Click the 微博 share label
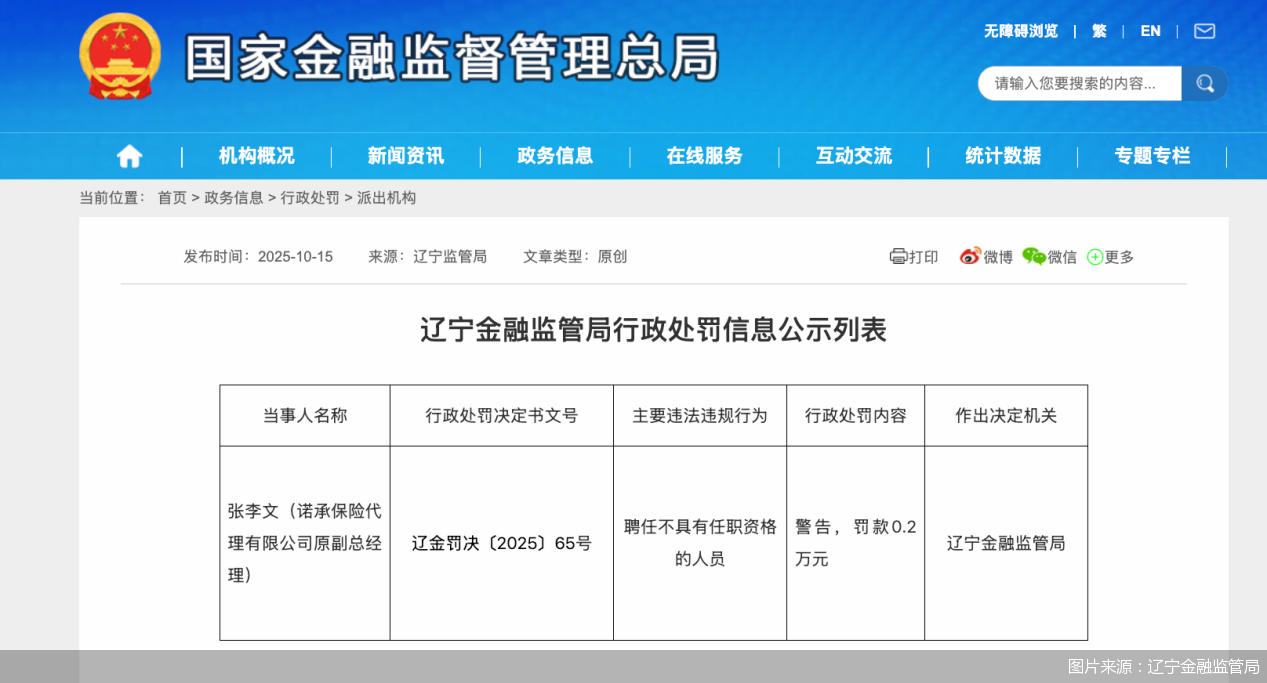The width and height of the screenshot is (1267, 683). [x=998, y=257]
